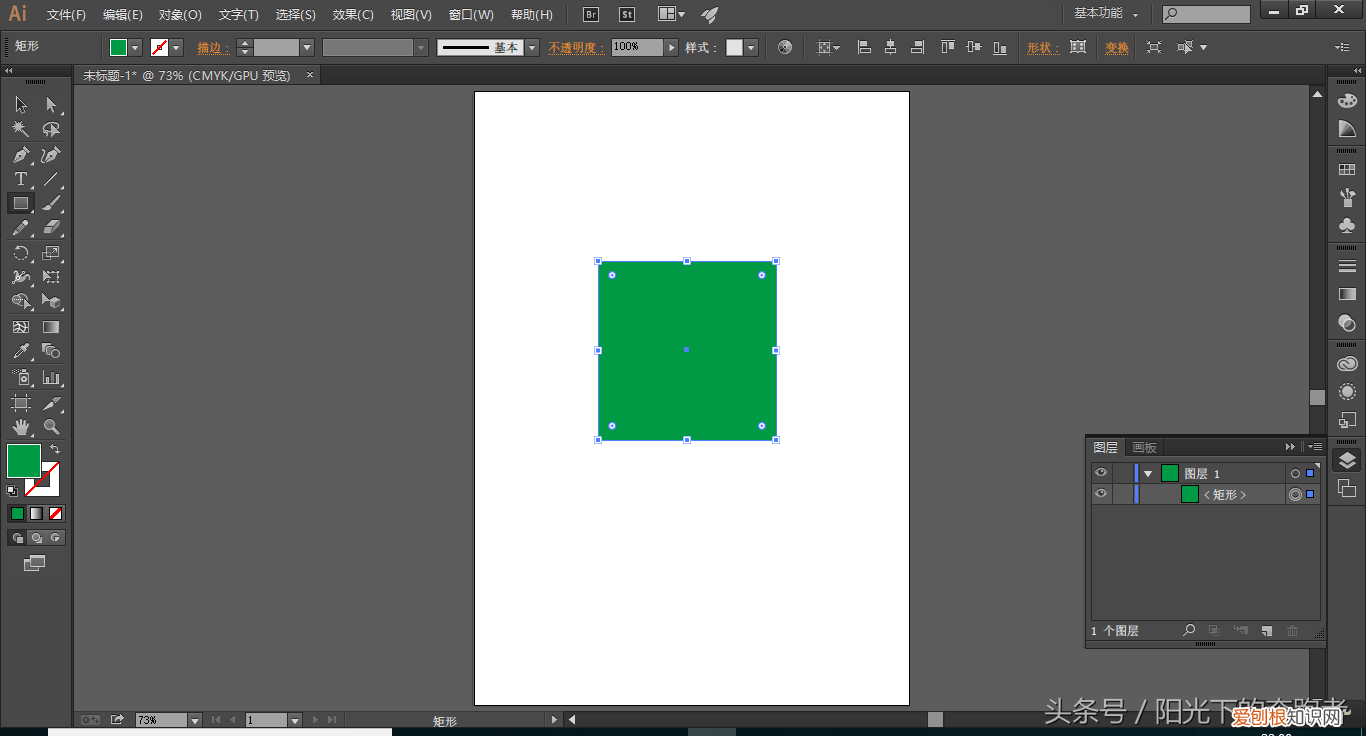
Task: Select the Magic Wand tool
Action: [x=20, y=130]
